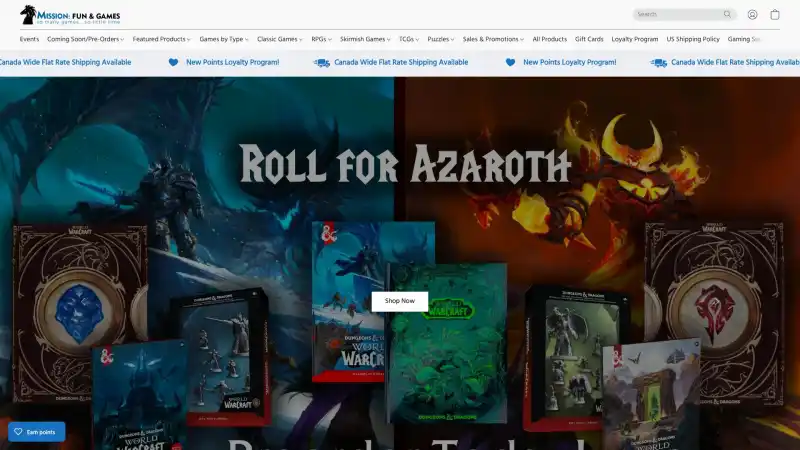Click the middle Canada Wide Flat Rate Shipping Available link
800x450 pixels.
click(x=401, y=62)
